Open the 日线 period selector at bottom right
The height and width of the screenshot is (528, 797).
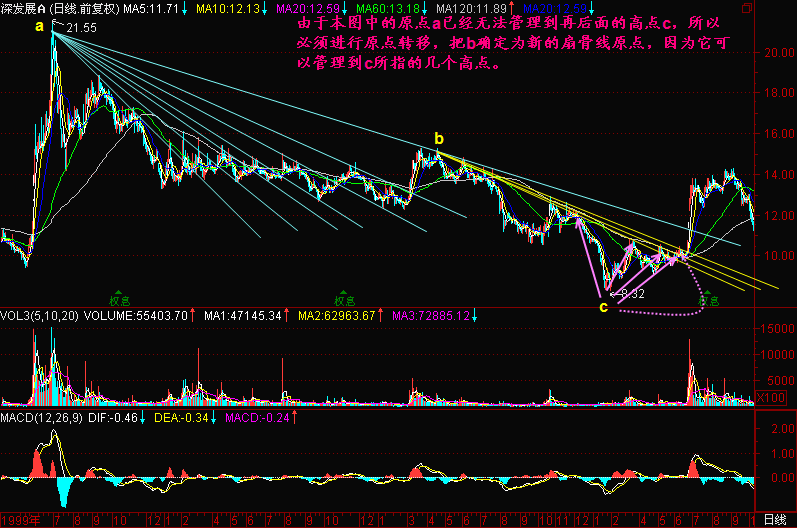click(x=776, y=520)
